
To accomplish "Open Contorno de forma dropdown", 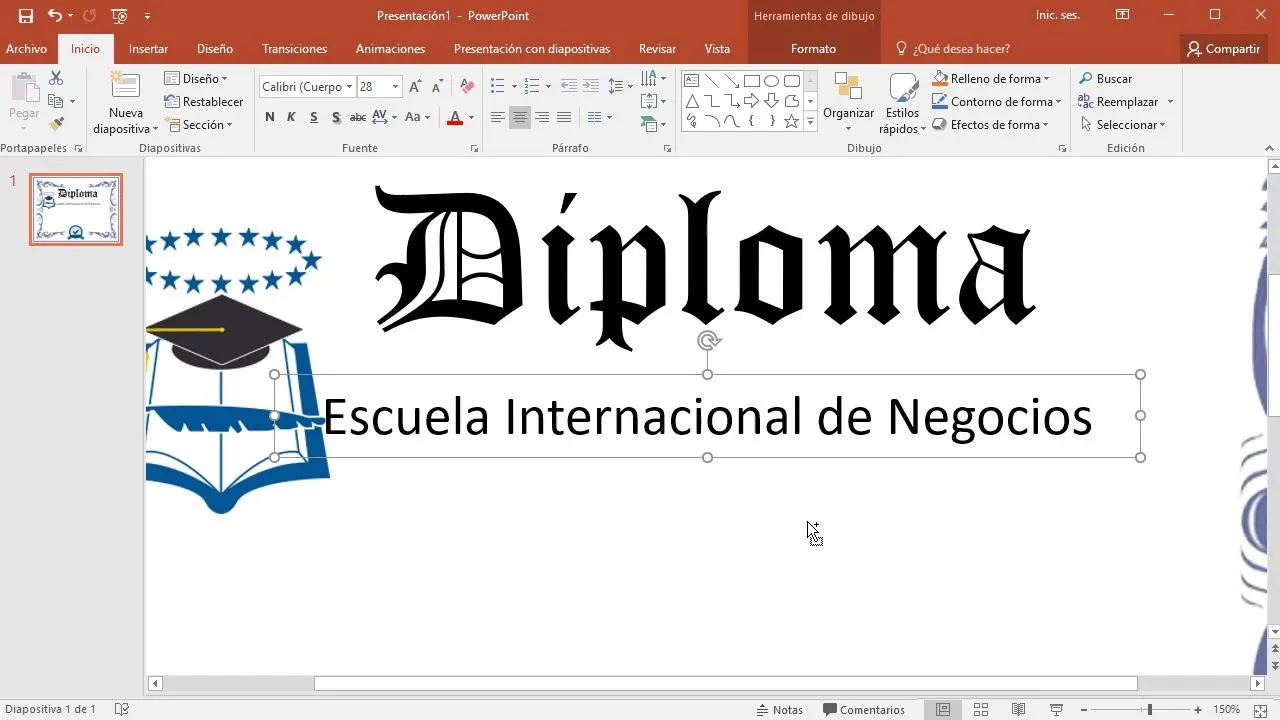I will click(x=997, y=101).
